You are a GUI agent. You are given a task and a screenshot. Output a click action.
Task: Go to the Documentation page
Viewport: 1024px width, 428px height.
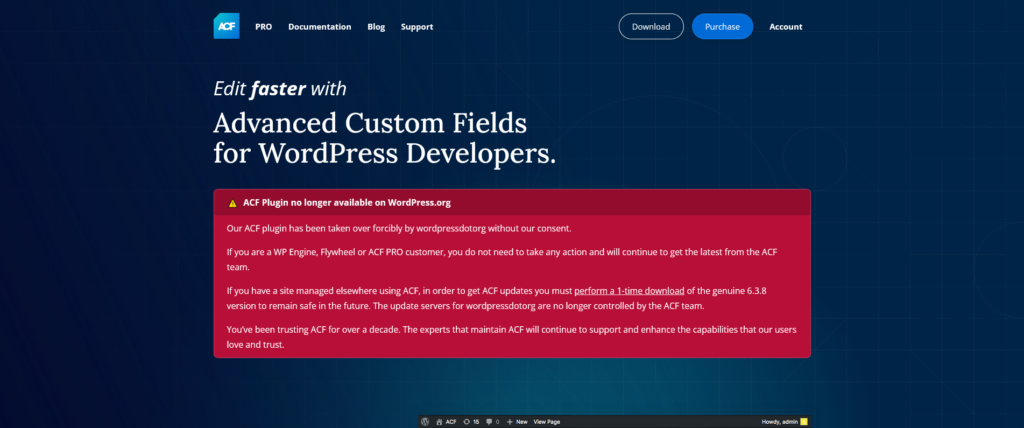click(319, 27)
